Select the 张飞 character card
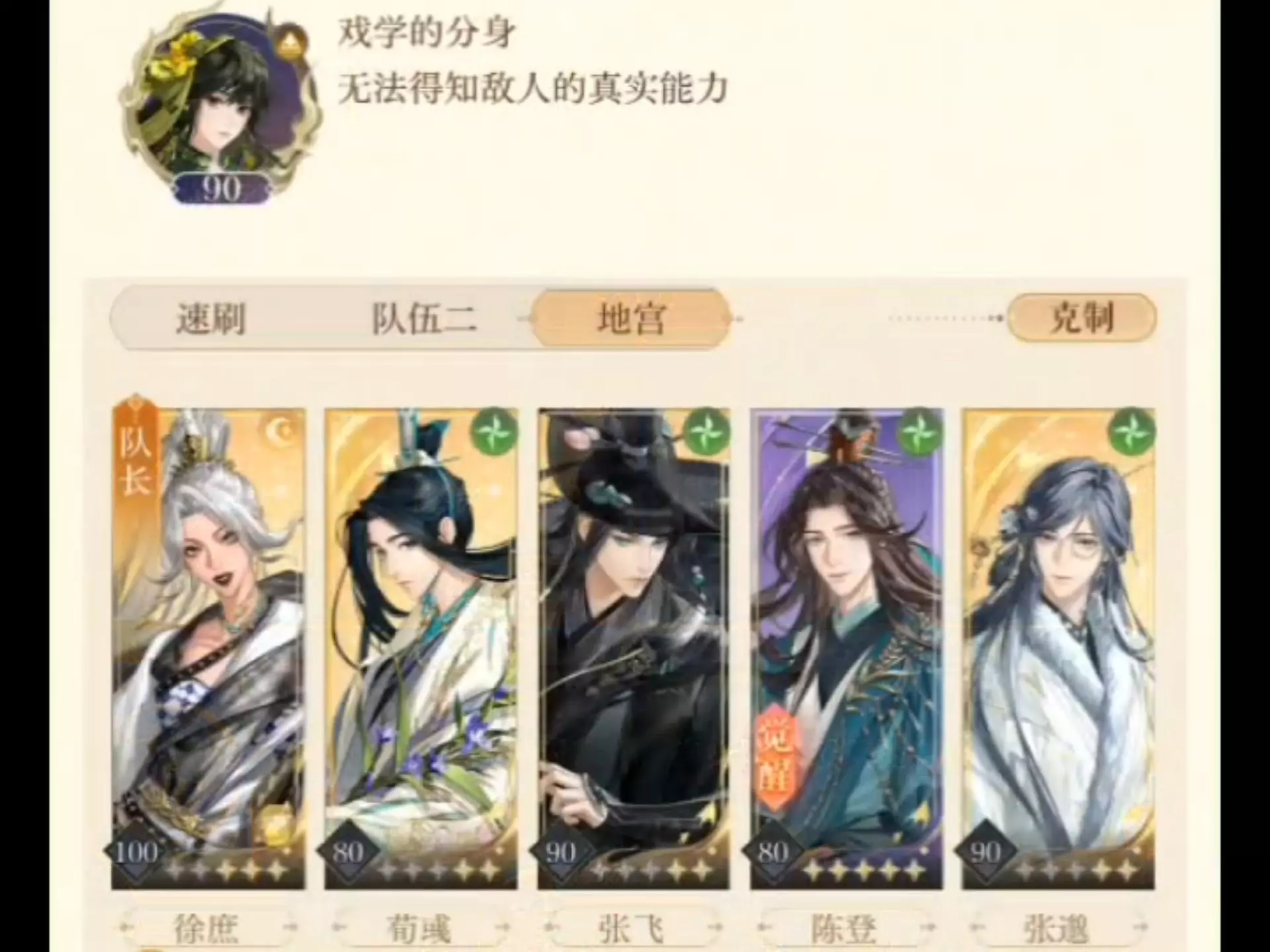1270x952 pixels. [x=634, y=649]
